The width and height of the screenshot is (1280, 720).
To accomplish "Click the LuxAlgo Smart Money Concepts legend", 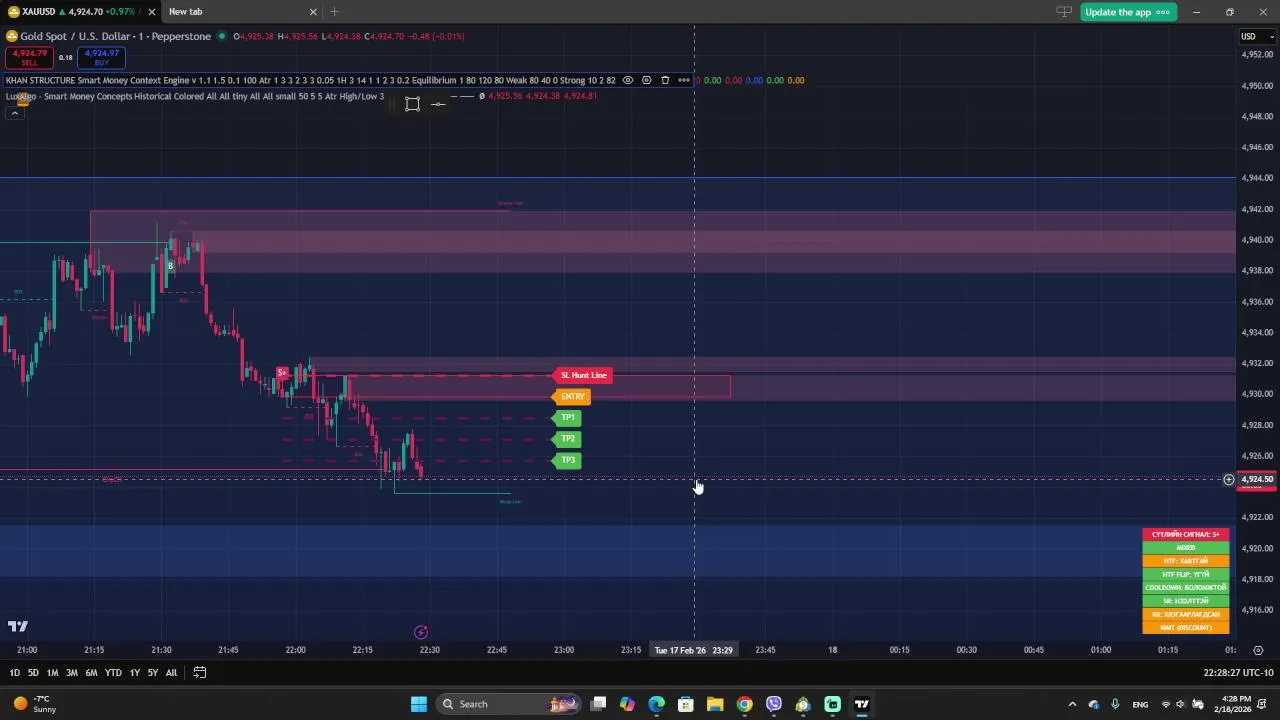I will [x=195, y=96].
